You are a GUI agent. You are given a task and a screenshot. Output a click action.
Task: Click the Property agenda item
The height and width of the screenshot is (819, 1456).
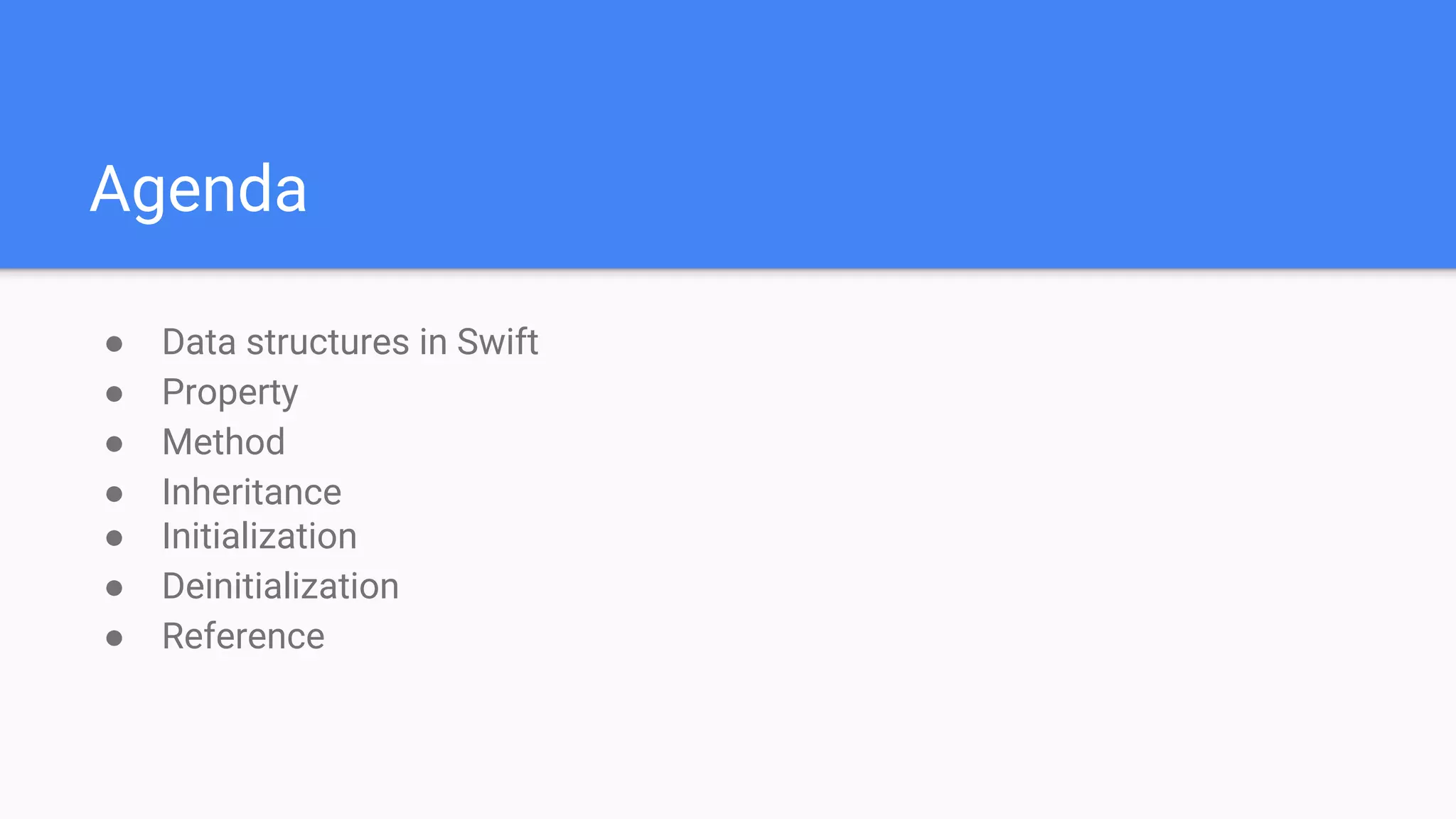[230, 393]
